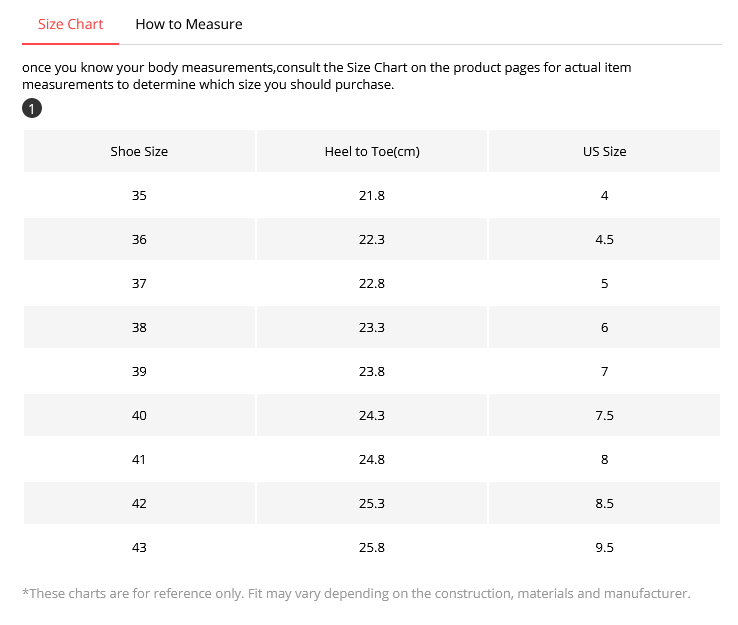The image size is (738, 625).
Task: Select shoe size 38 cell
Action: tap(139, 328)
